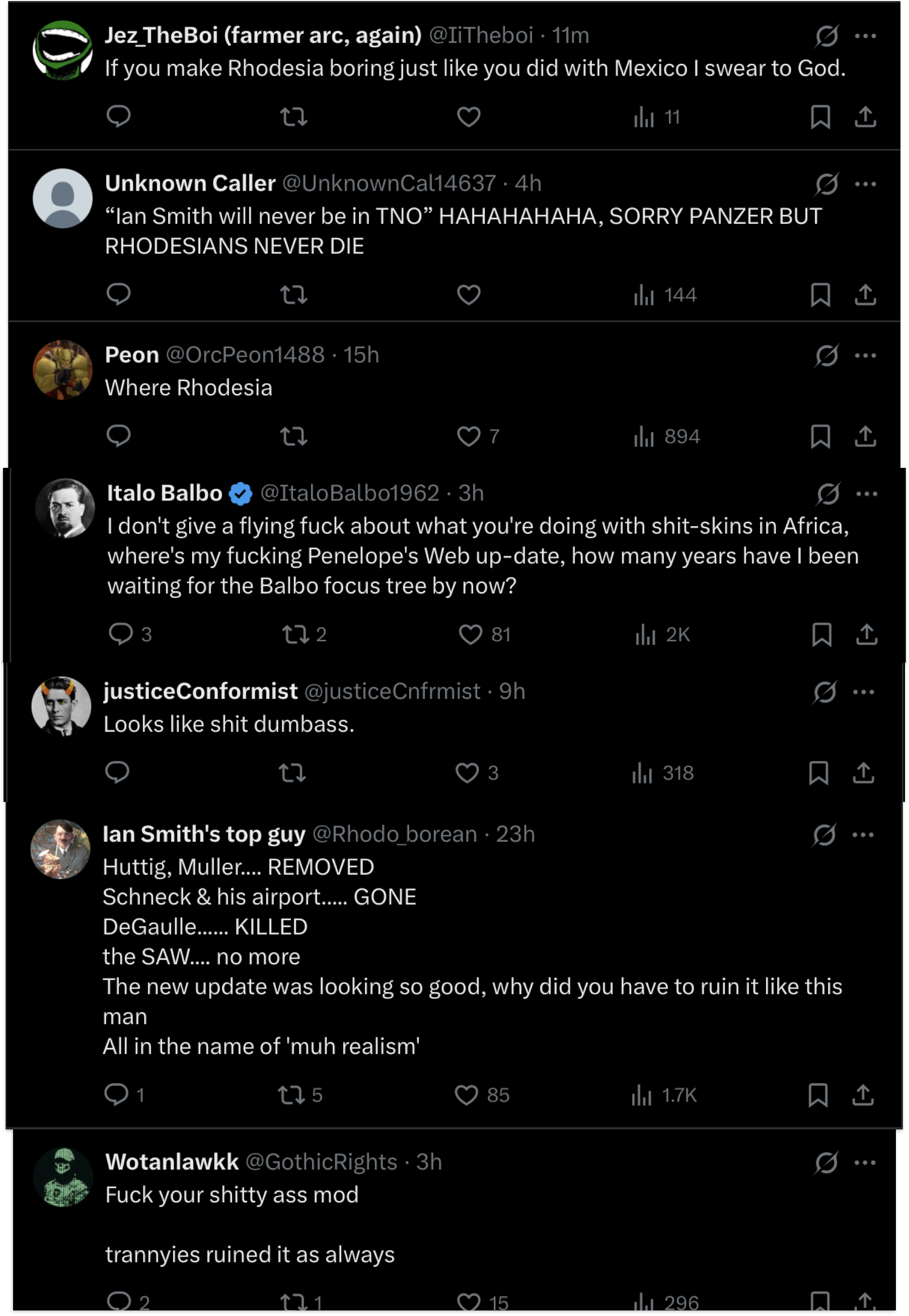Open reply thread on Ian Smith's top guy tweet
The image size is (909, 1316).
tap(117, 1094)
